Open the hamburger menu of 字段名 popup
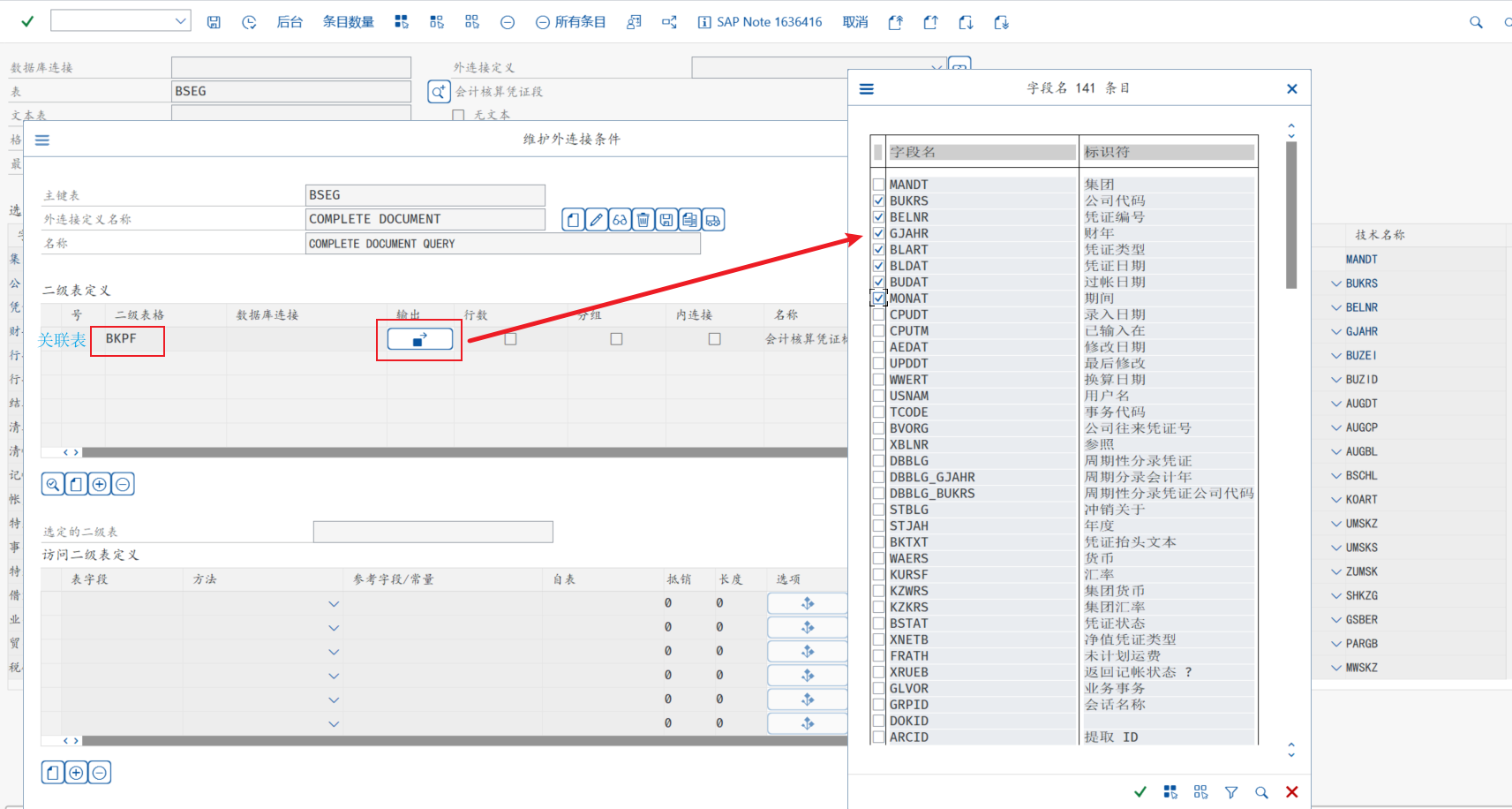The width and height of the screenshot is (1512, 809). coord(867,89)
